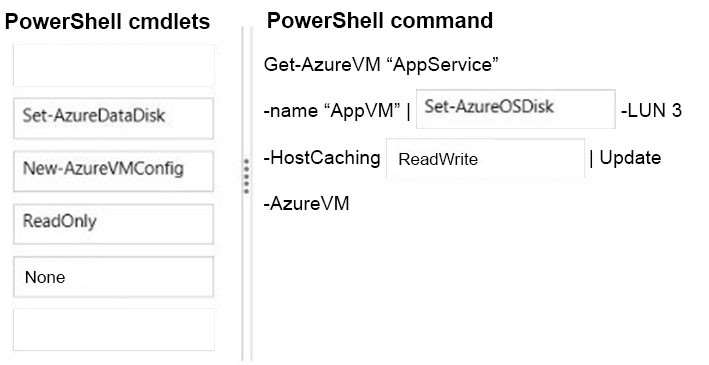Select the Set-AzureOSDisk answer field
709x365 pixels.
tap(515, 109)
